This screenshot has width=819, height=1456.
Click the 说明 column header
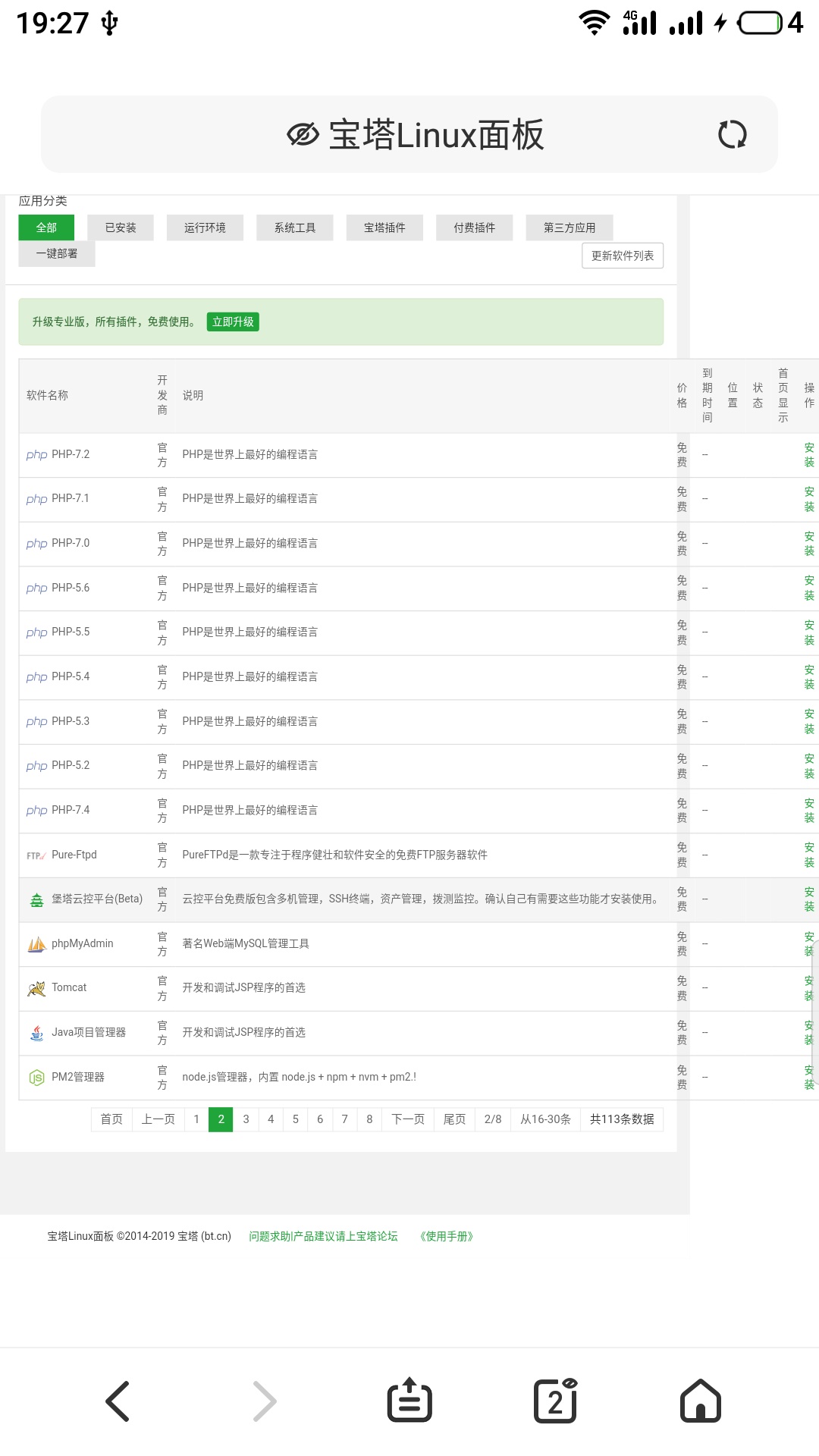pos(193,396)
